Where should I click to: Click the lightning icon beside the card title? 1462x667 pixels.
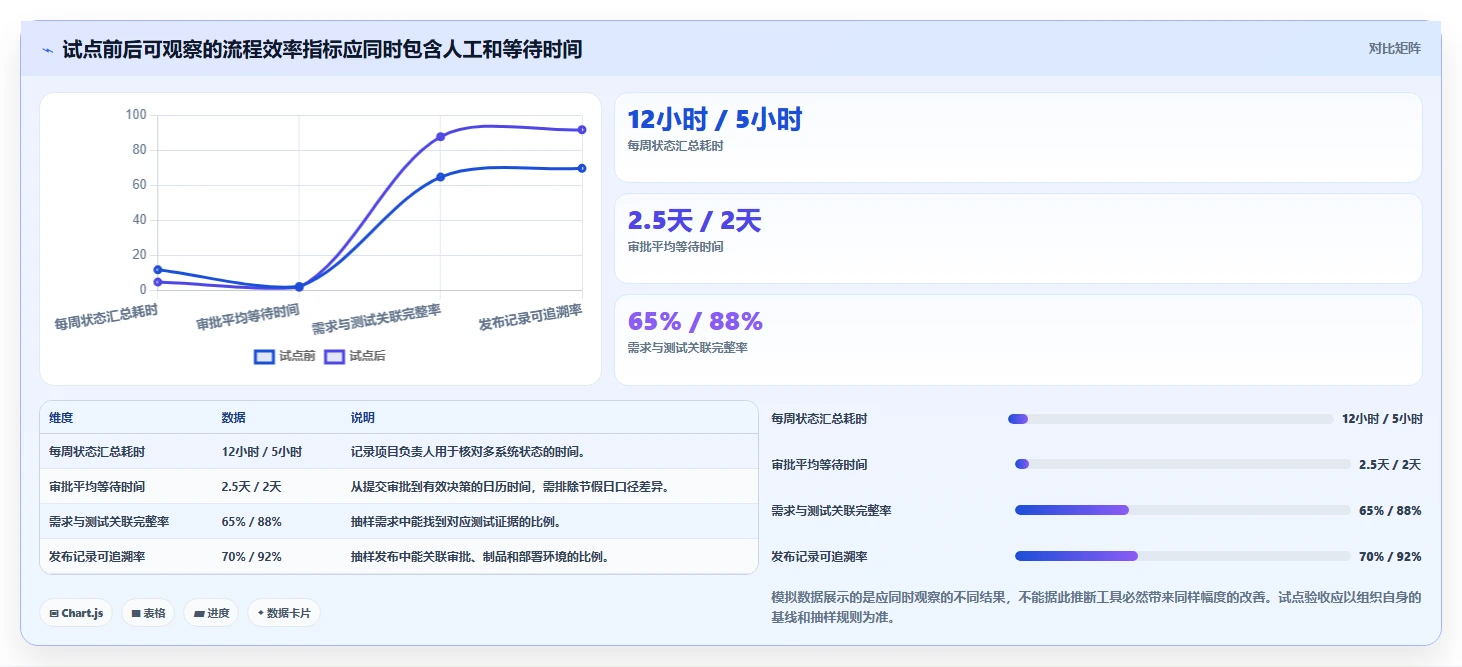tap(48, 50)
